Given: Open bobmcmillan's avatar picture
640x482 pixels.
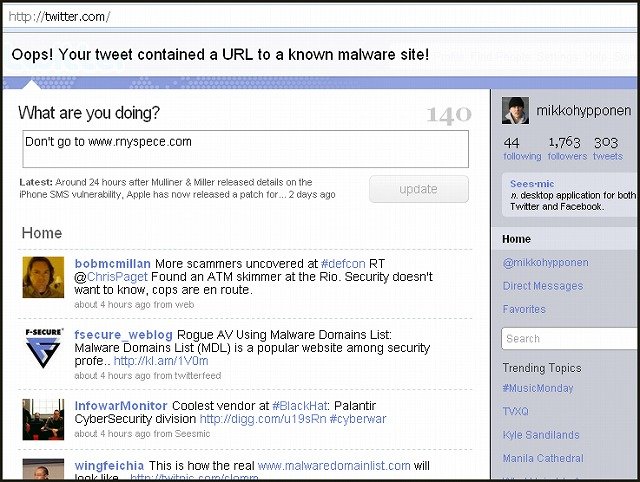Looking at the screenshot, I should tap(43, 277).
